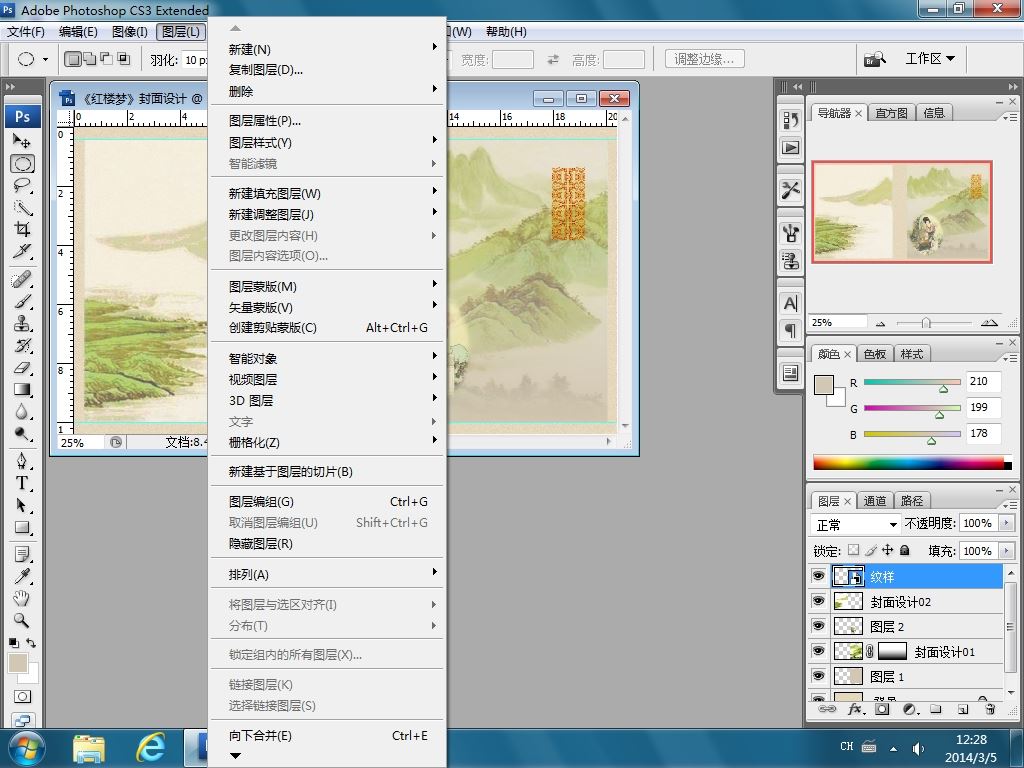Expand the 图层蒙版(M) submenu
This screenshot has width=1024, height=768.
pyautogui.click(x=328, y=286)
